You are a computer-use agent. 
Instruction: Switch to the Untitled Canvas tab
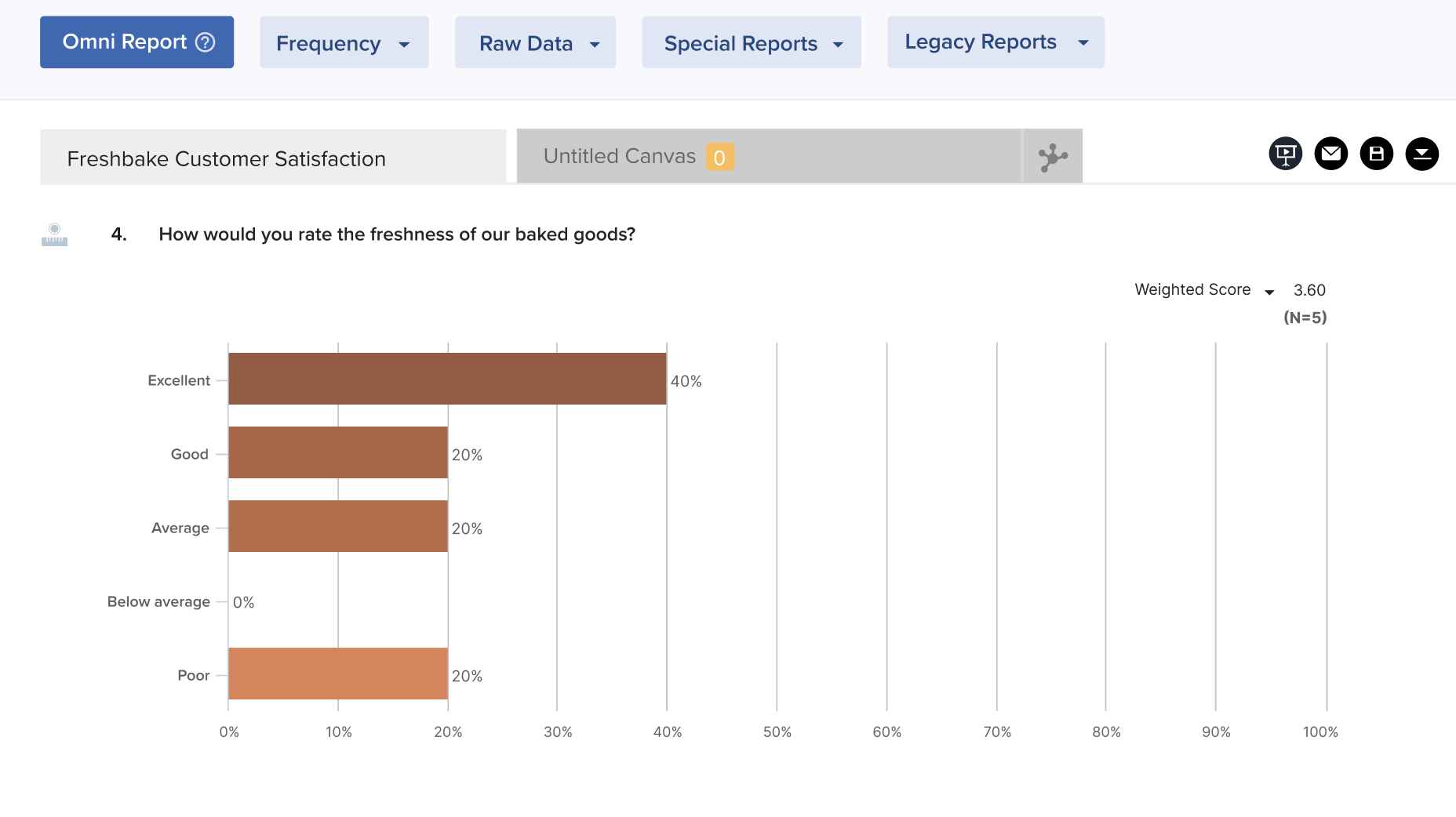(x=620, y=157)
